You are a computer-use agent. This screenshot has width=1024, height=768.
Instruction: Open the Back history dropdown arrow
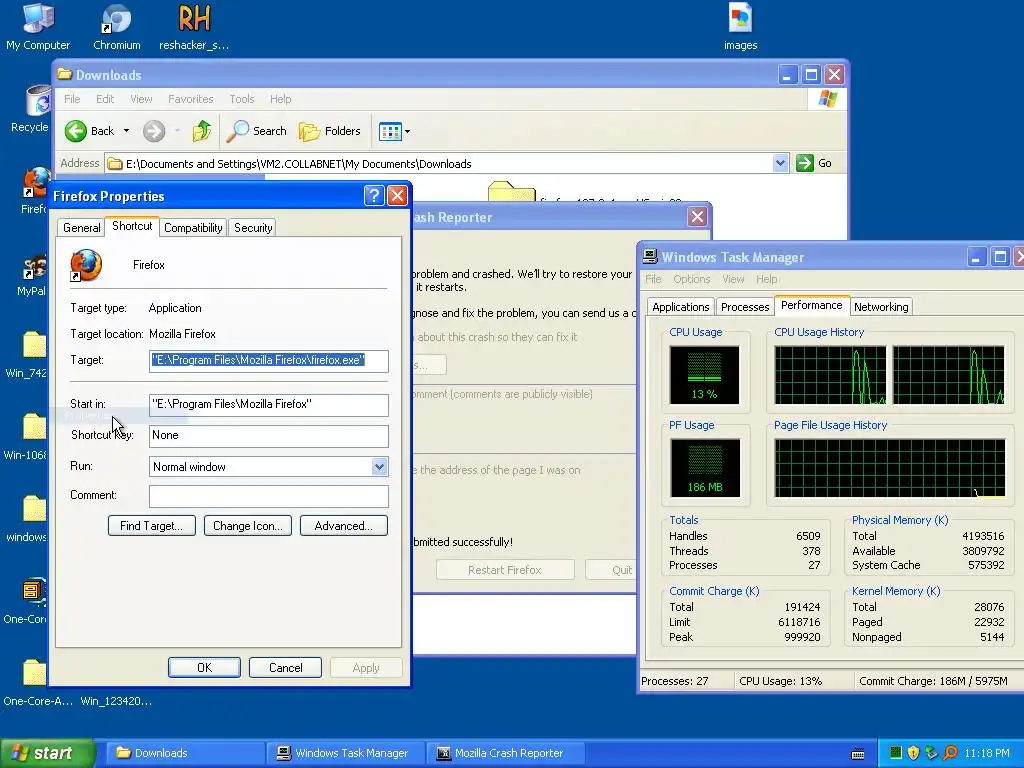127,131
